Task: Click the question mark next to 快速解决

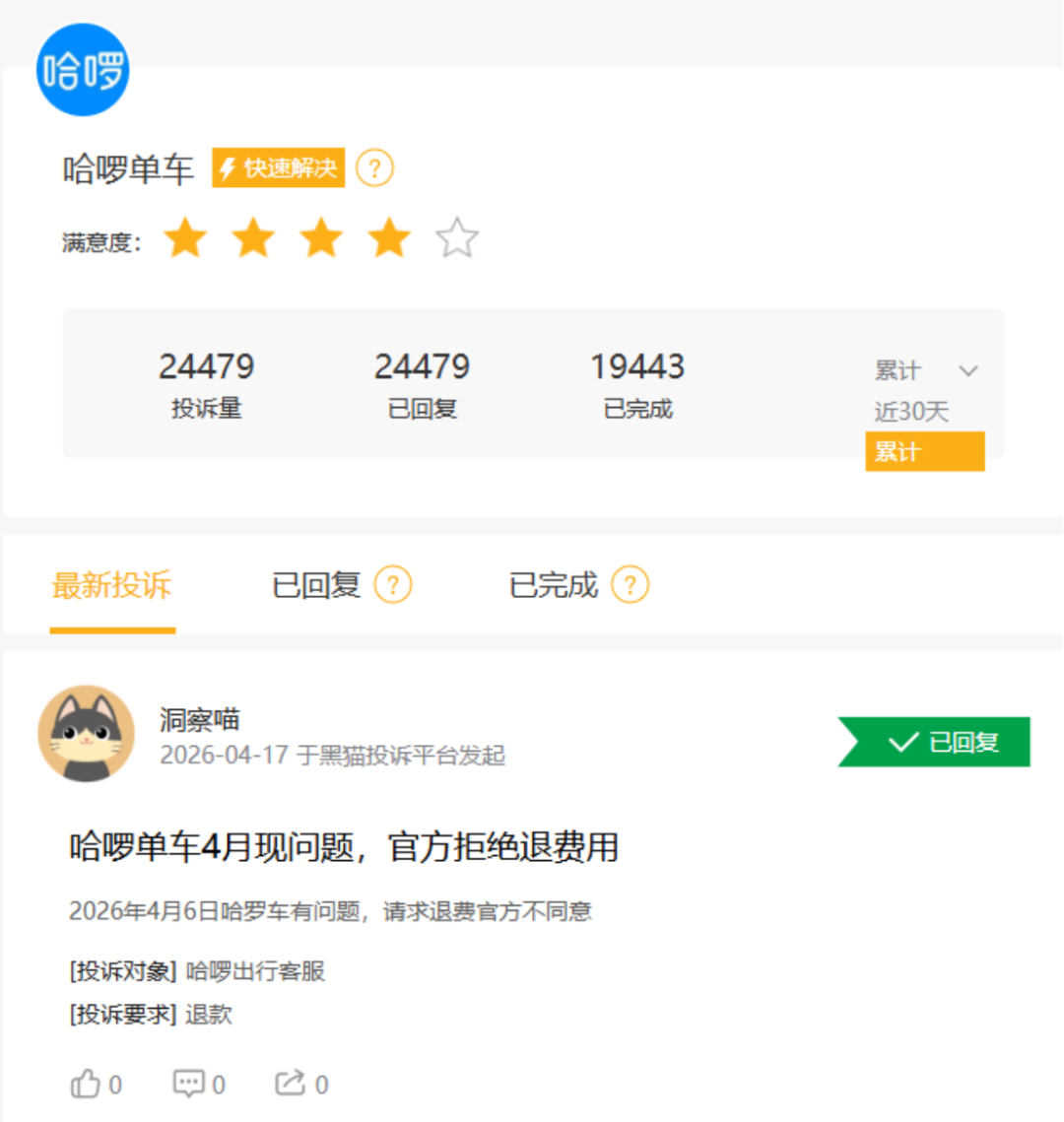Action: 374,168
